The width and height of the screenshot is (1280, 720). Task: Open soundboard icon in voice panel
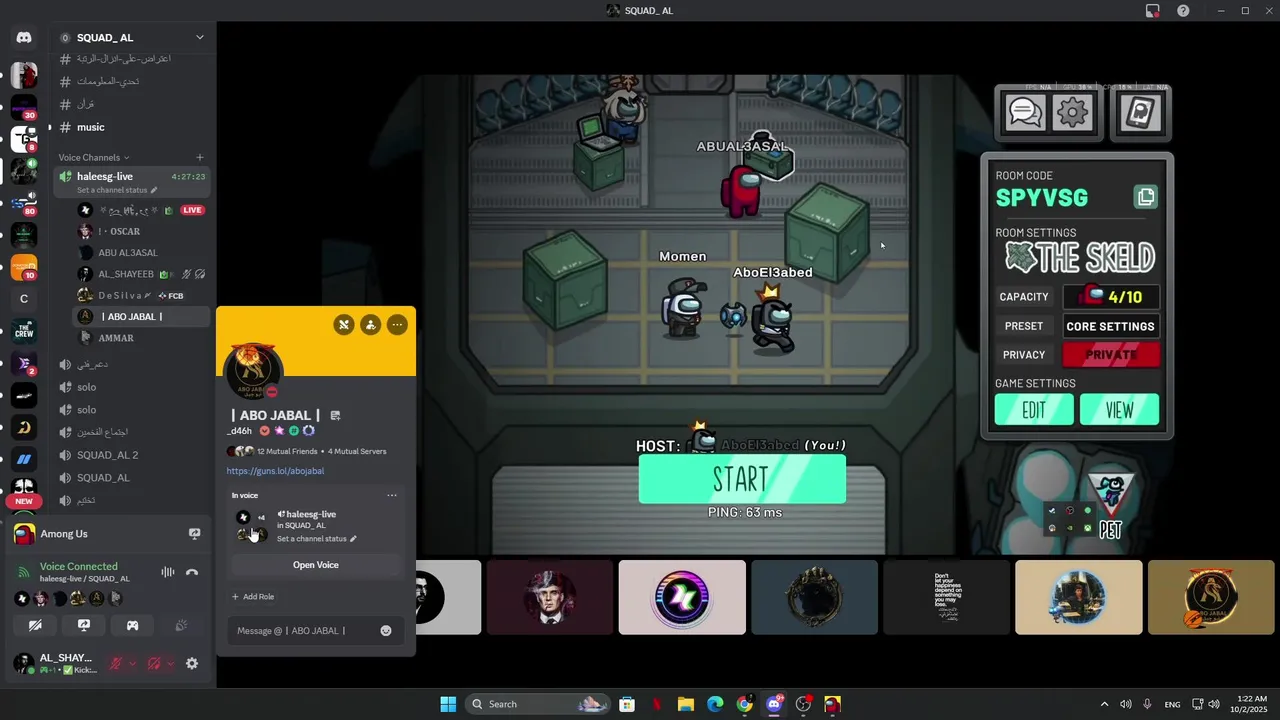coord(181,625)
